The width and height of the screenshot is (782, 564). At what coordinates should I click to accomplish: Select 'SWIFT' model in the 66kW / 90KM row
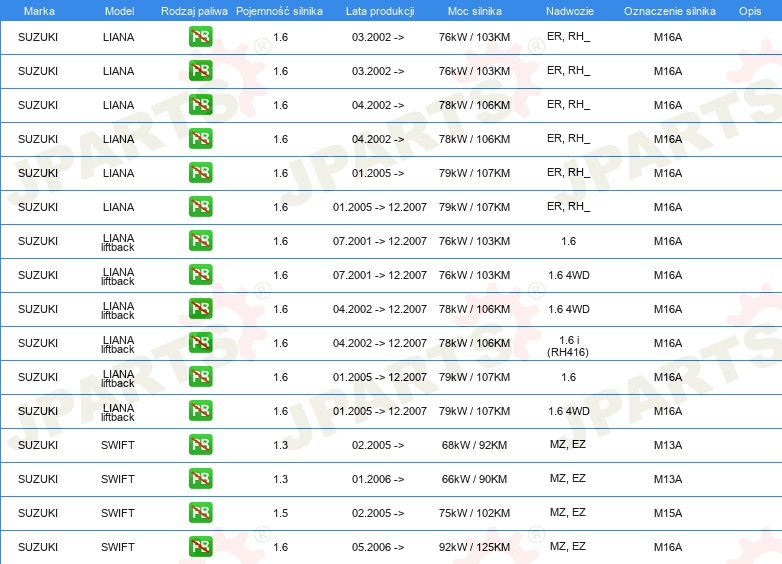click(118, 479)
